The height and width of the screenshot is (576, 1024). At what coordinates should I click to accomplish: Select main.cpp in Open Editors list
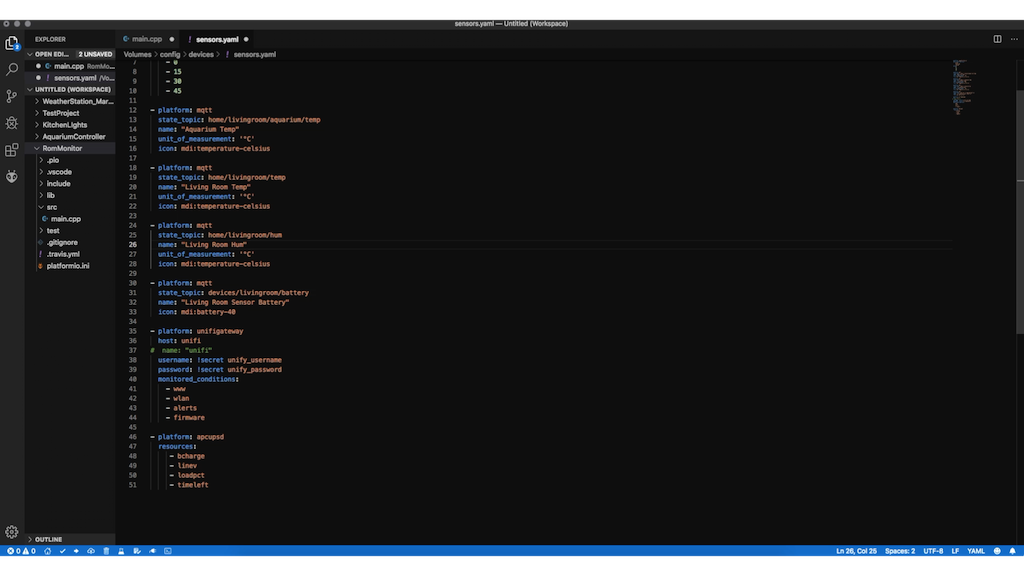pyautogui.click(x=72, y=66)
